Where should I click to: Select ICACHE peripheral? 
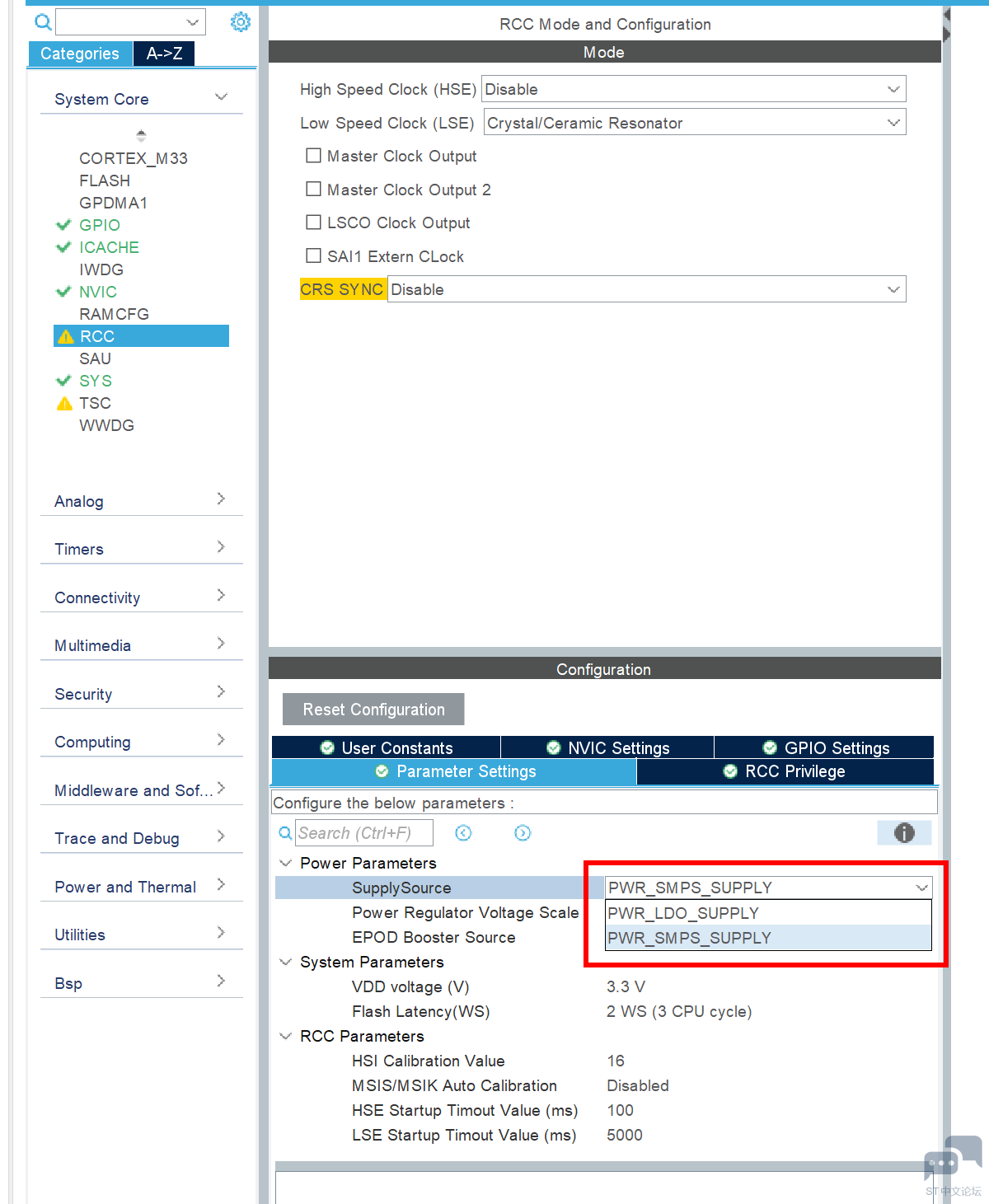(x=109, y=247)
